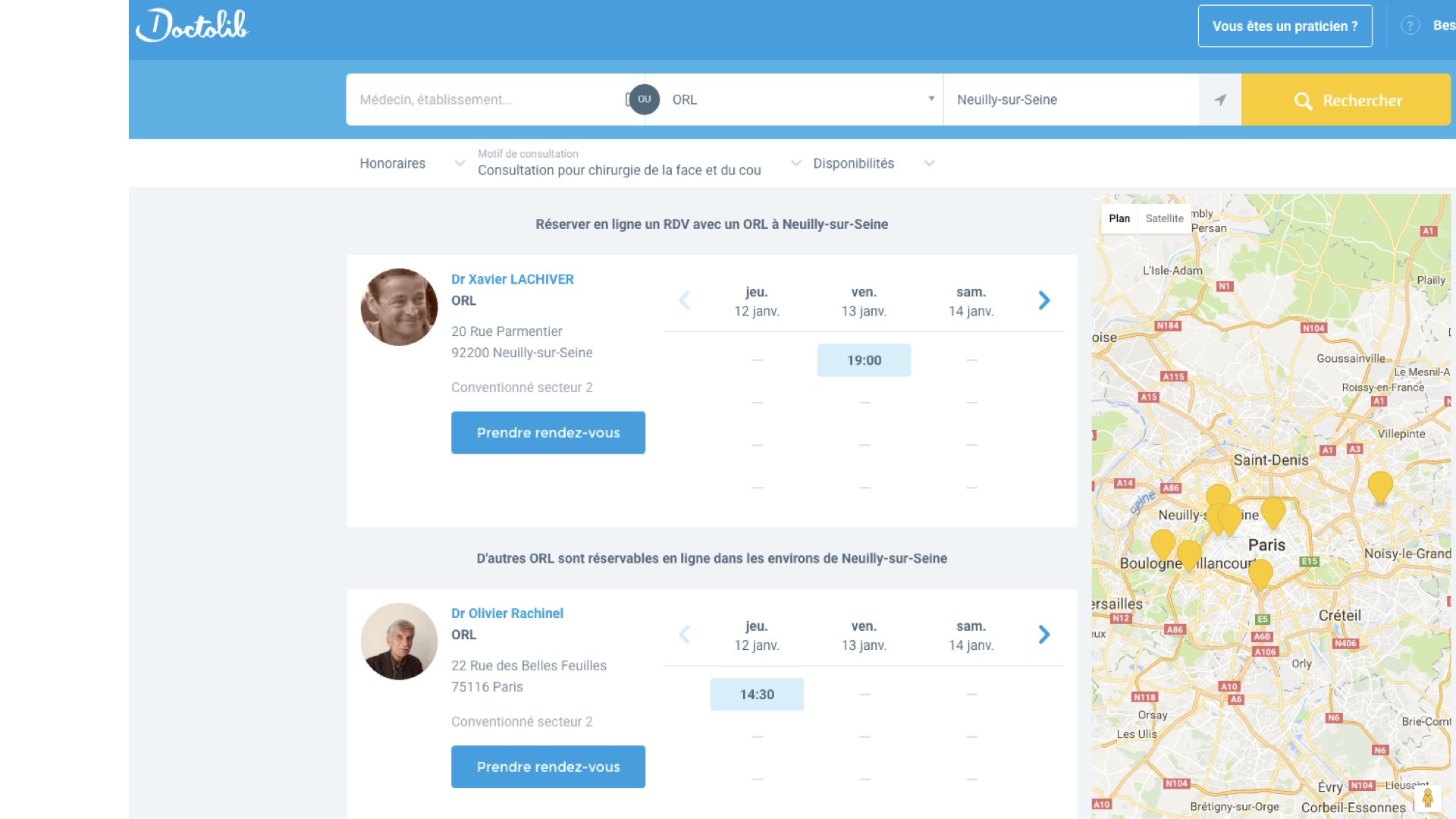This screenshot has width=1456, height=819.
Task: Click the OU circle separator badge
Action: coord(645,99)
